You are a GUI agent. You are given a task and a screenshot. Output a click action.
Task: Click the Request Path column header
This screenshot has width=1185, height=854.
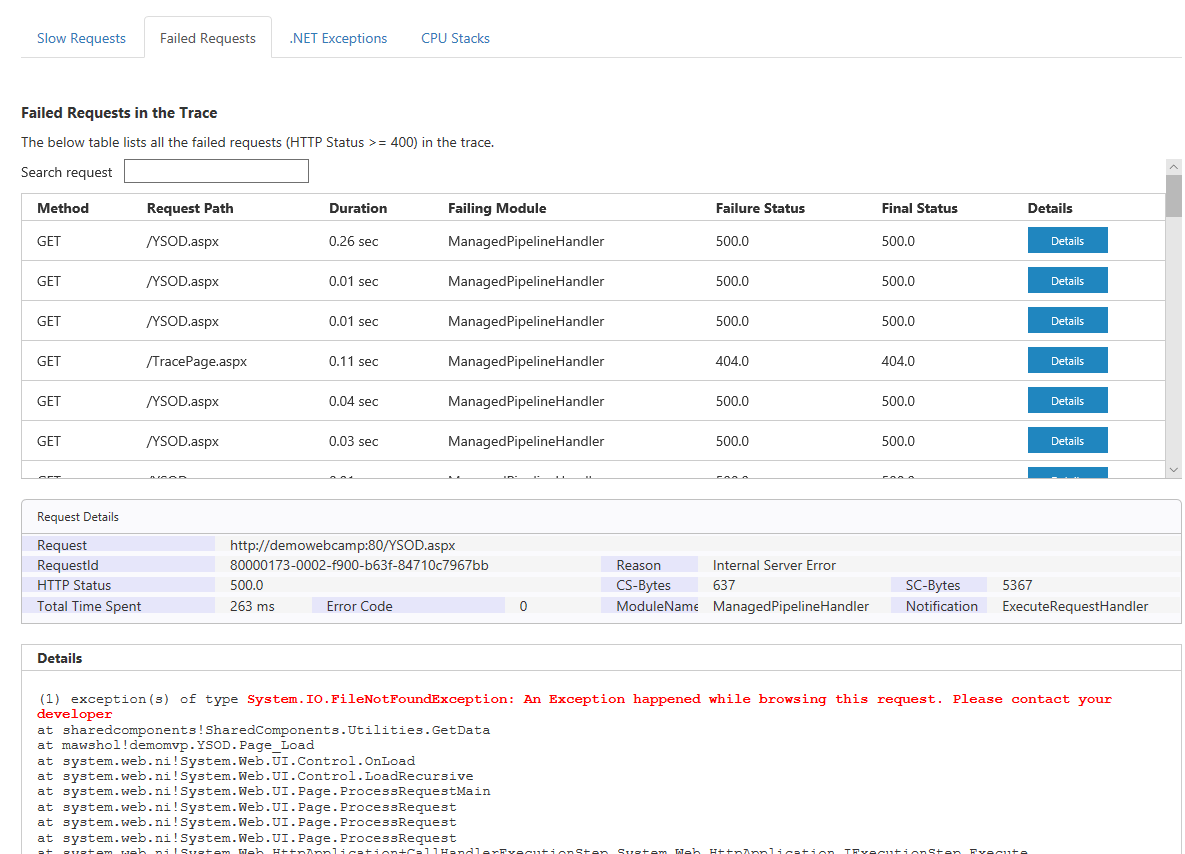pos(190,208)
